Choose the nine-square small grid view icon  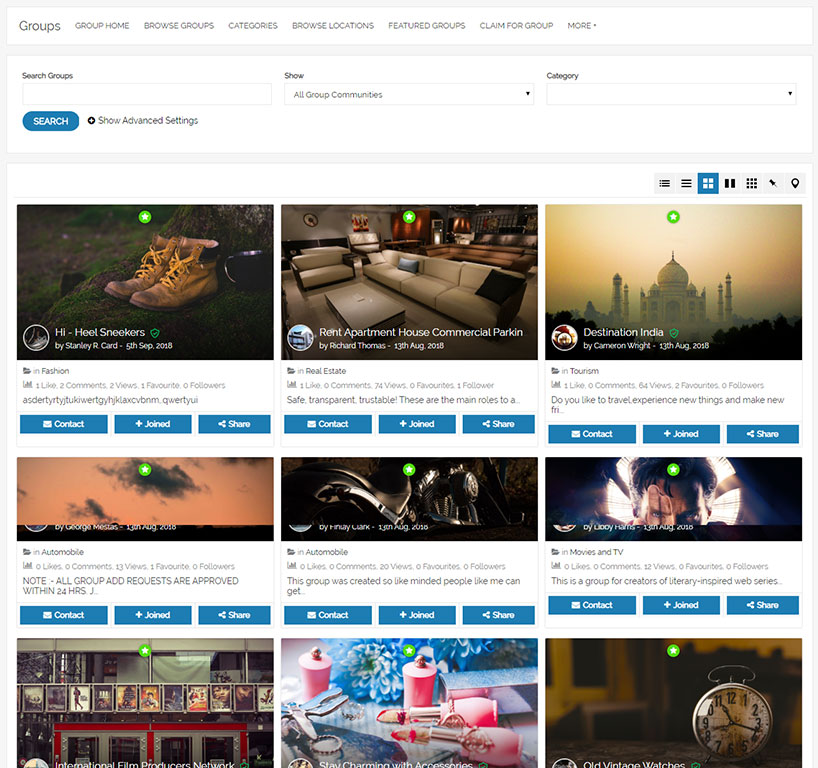point(752,183)
